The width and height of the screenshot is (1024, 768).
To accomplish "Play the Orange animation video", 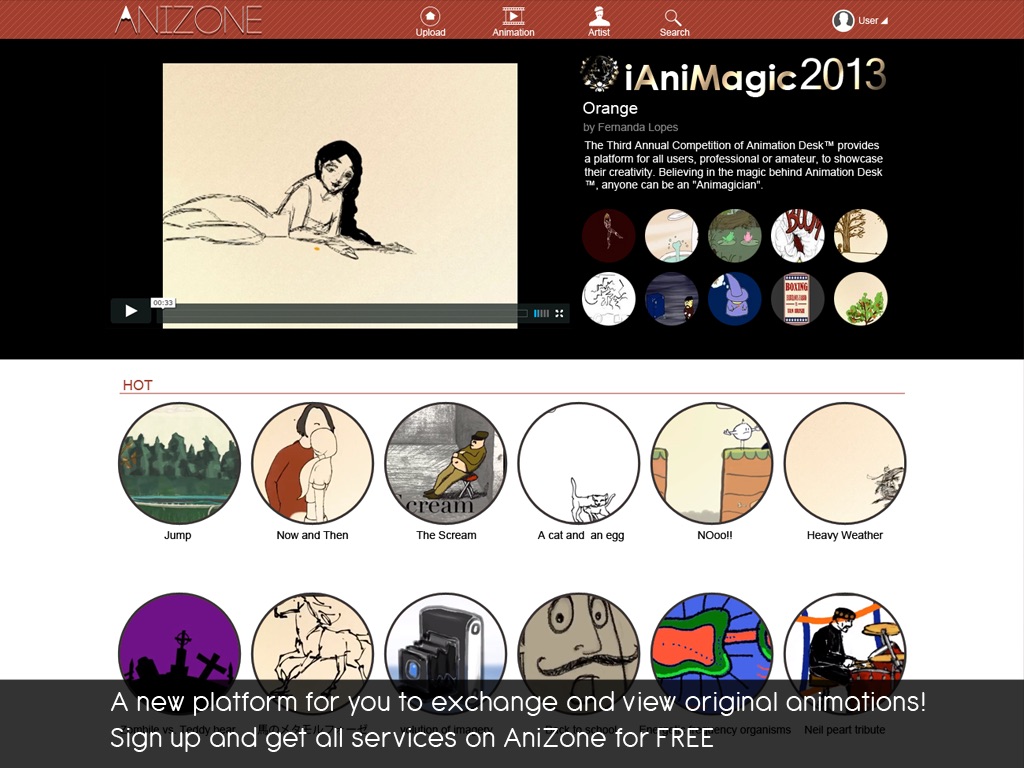I will pos(131,311).
